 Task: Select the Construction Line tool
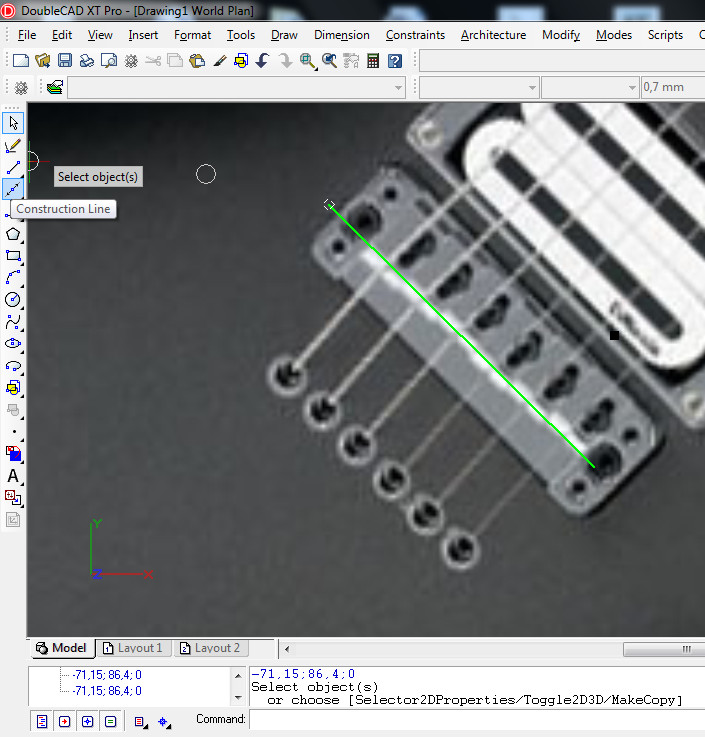pyautogui.click(x=13, y=189)
